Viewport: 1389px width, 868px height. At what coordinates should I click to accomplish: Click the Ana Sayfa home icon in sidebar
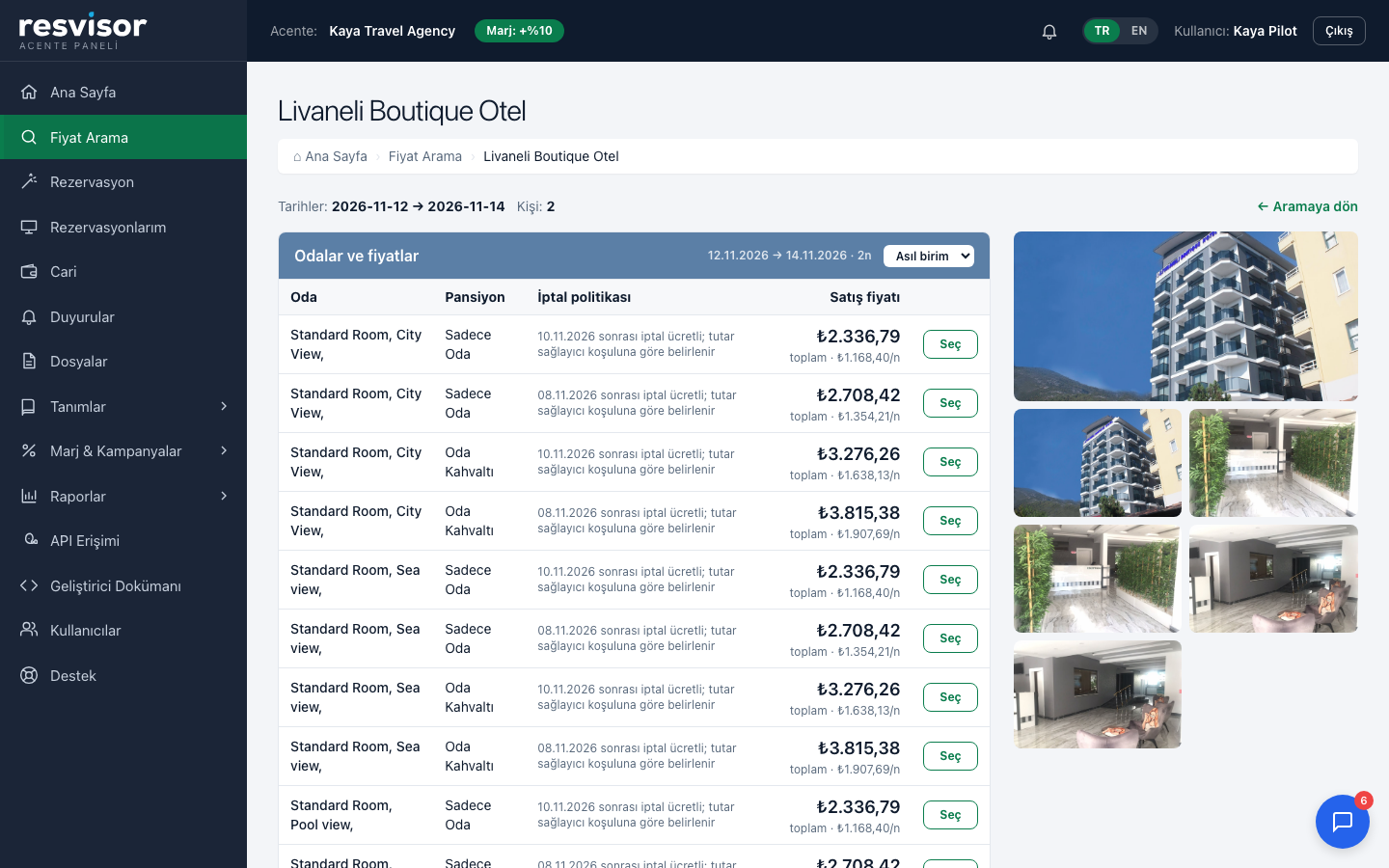[29, 92]
